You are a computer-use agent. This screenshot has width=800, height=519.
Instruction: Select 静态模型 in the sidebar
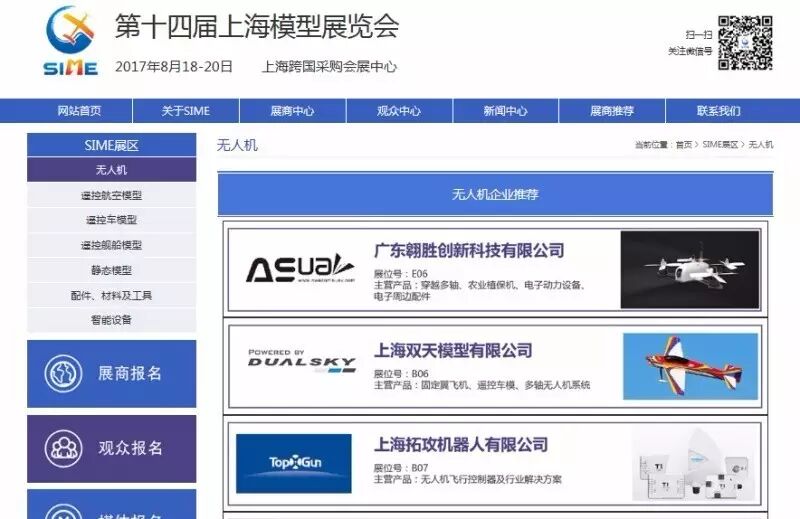point(111,270)
